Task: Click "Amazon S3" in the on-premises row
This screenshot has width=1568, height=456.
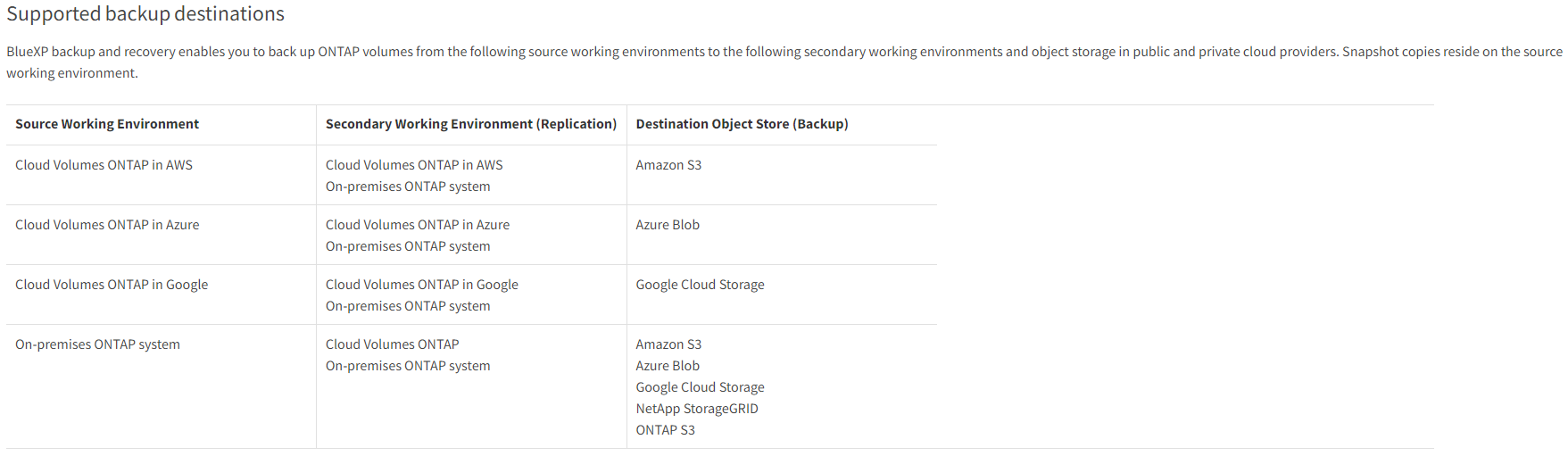Action: point(668,344)
